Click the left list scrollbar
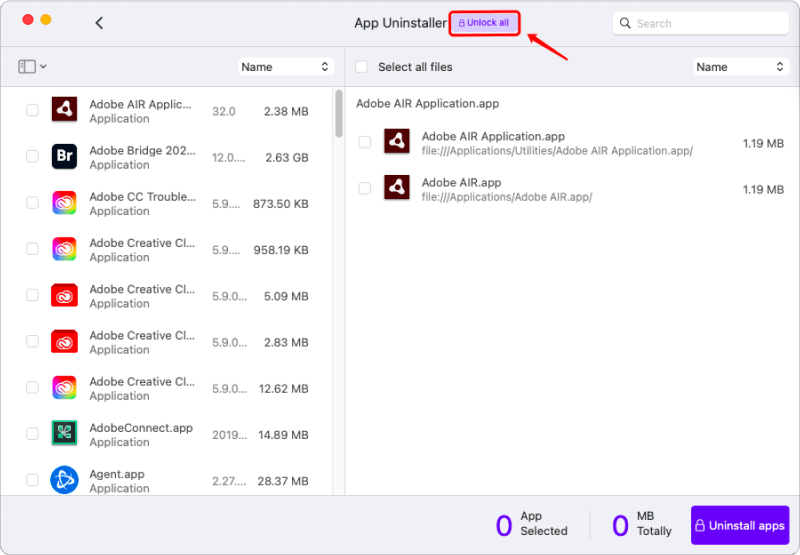The height and width of the screenshot is (555, 800). tap(339, 114)
